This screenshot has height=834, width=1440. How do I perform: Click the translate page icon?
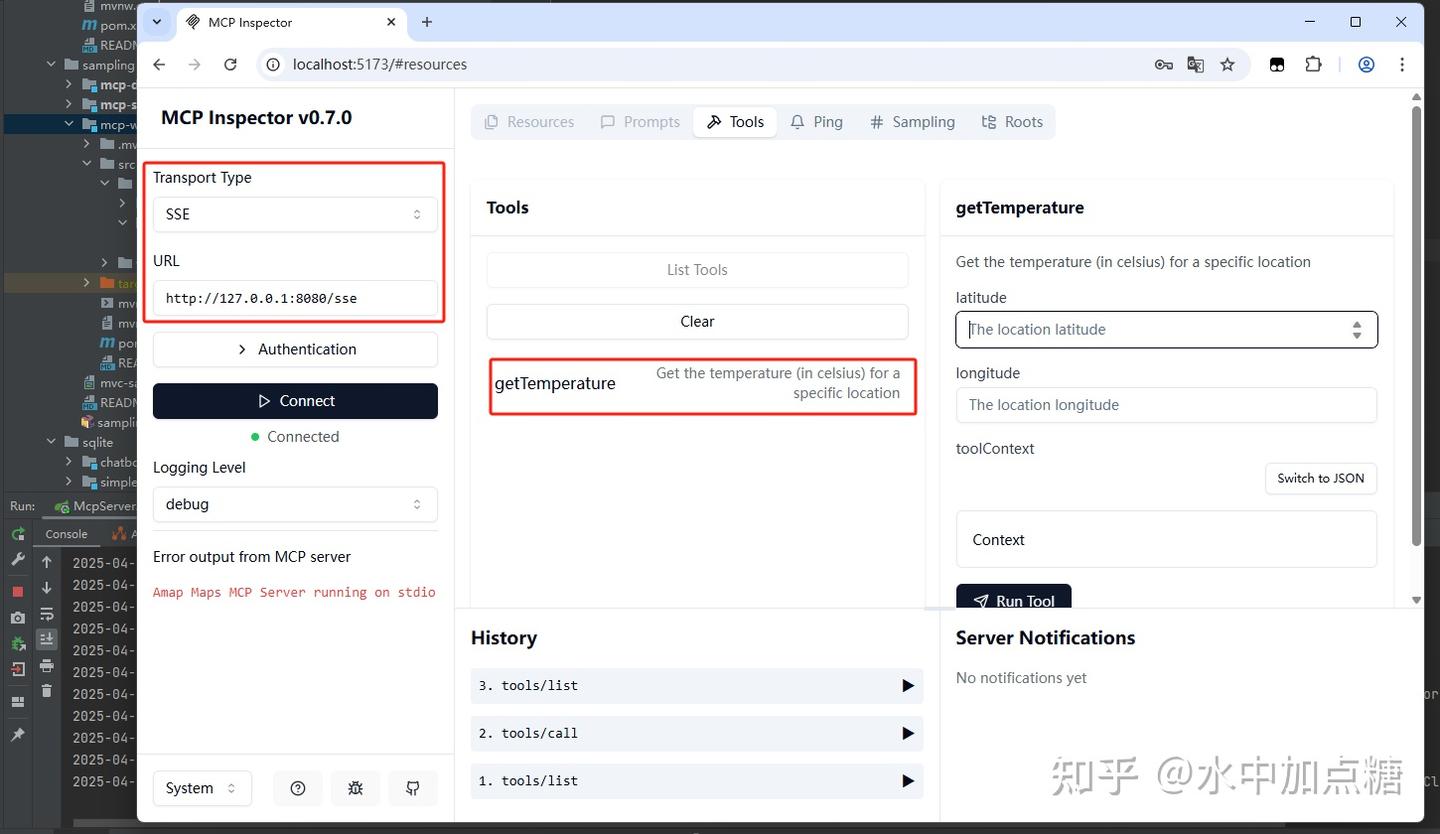1195,64
